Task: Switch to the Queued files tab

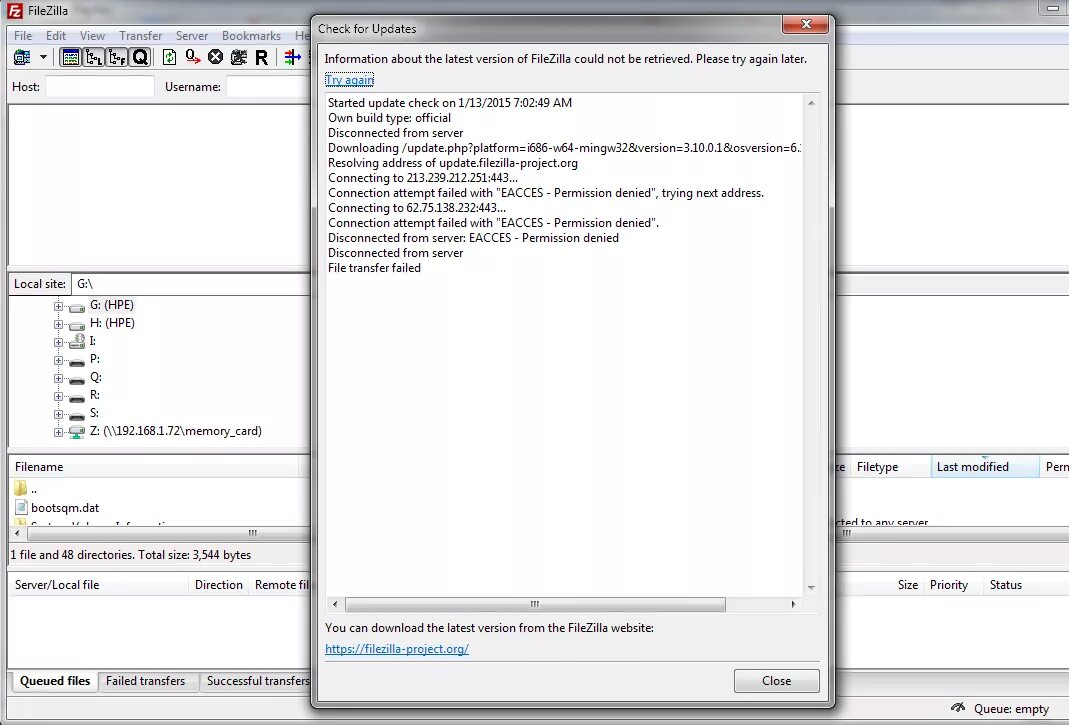Action: [x=55, y=681]
